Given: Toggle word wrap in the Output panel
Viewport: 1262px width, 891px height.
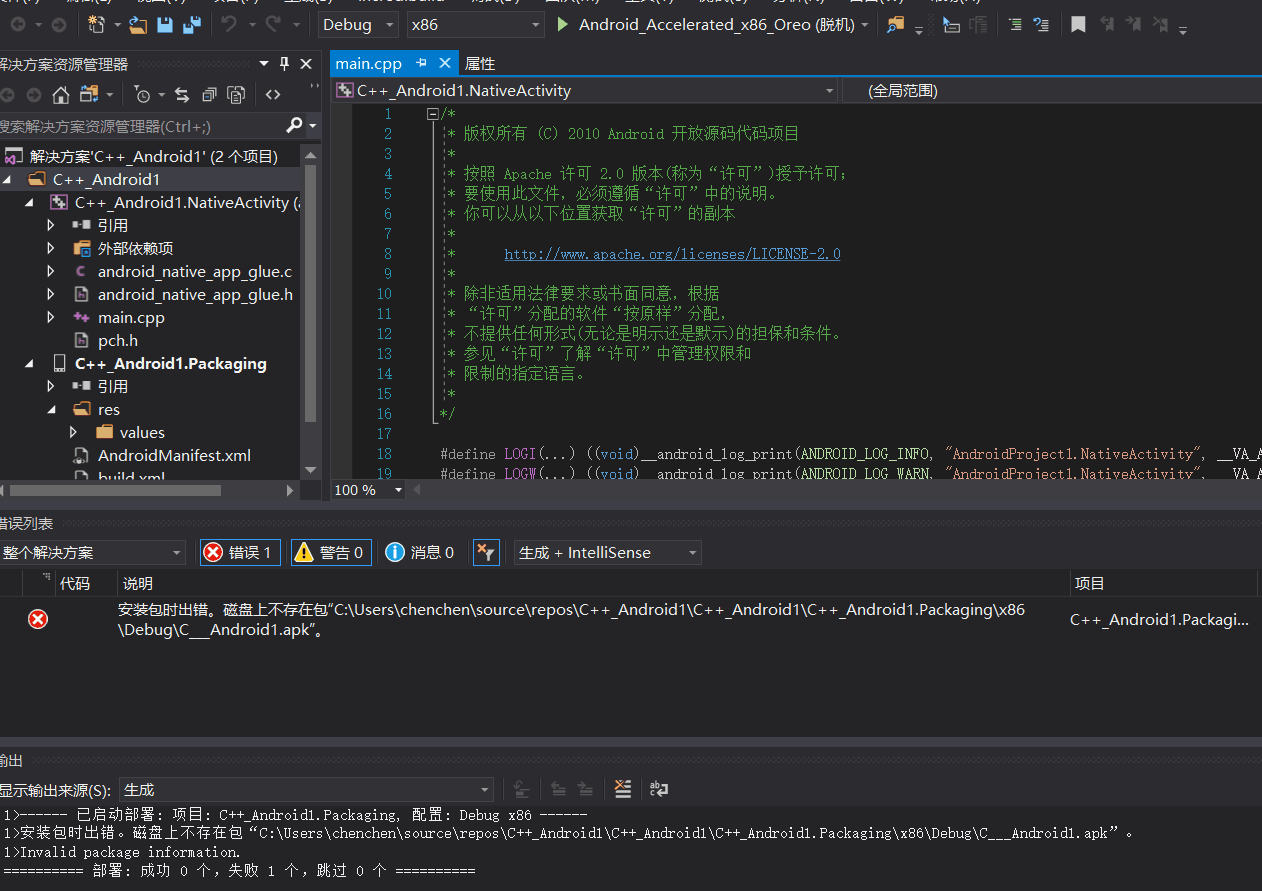Looking at the screenshot, I should (x=659, y=789).
